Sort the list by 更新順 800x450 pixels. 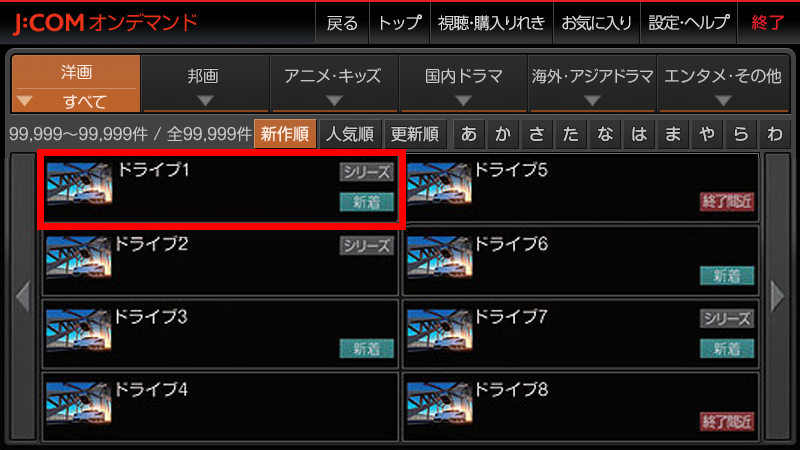click(415, 134)
